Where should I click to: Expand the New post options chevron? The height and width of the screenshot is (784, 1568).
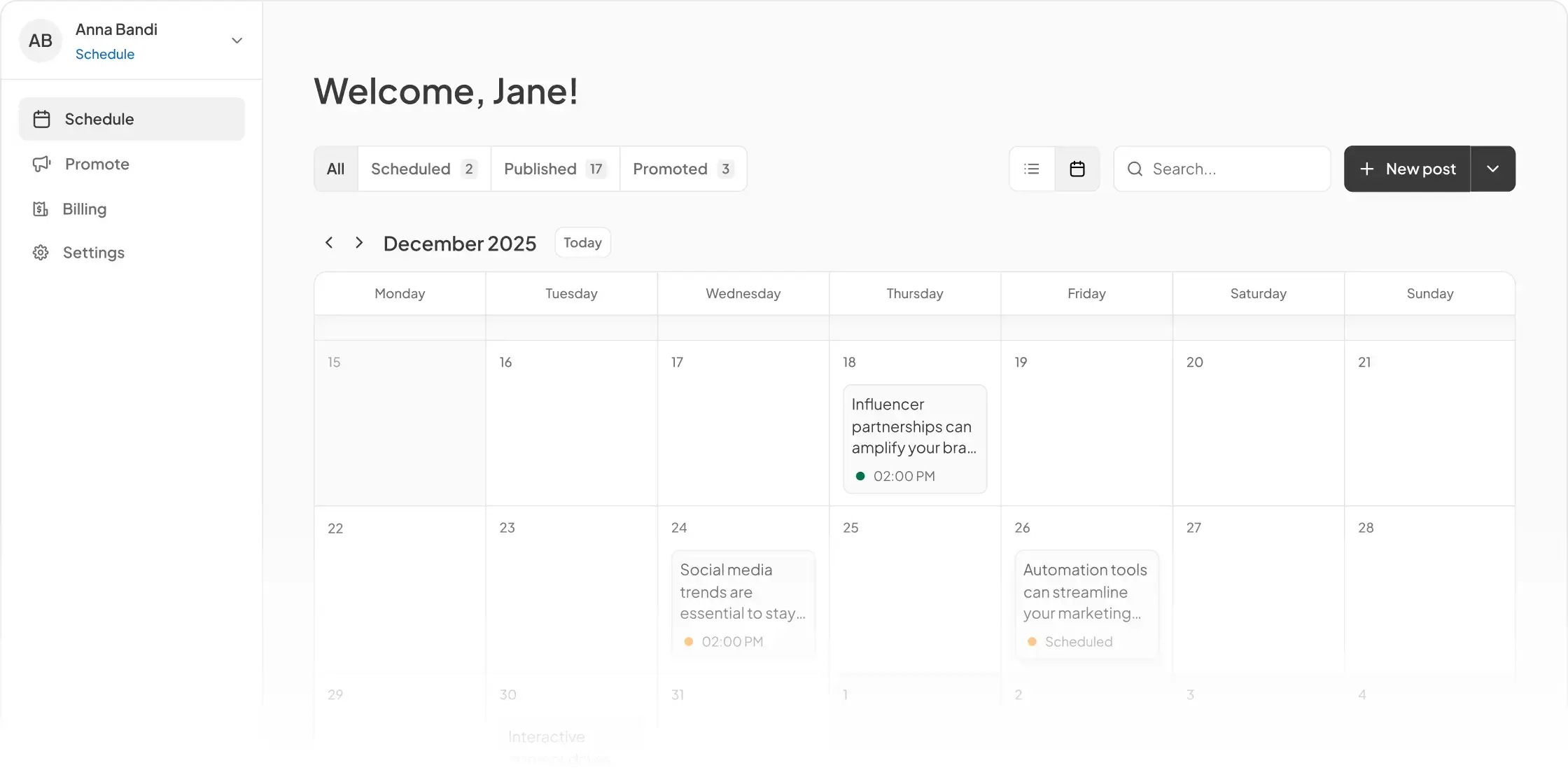click(x=1492, y=169)
